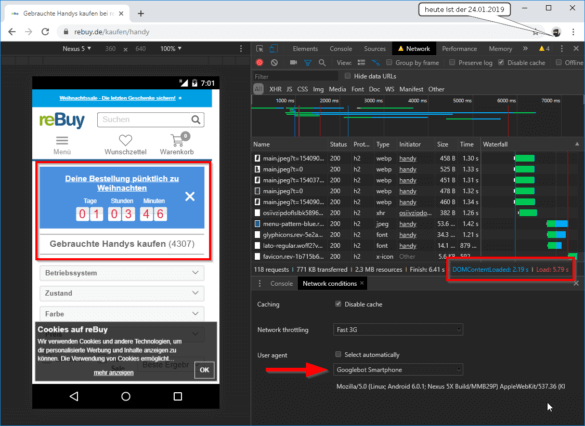
Task: Click the mehr anzeigen cookie link
Action: click(113, 373)
